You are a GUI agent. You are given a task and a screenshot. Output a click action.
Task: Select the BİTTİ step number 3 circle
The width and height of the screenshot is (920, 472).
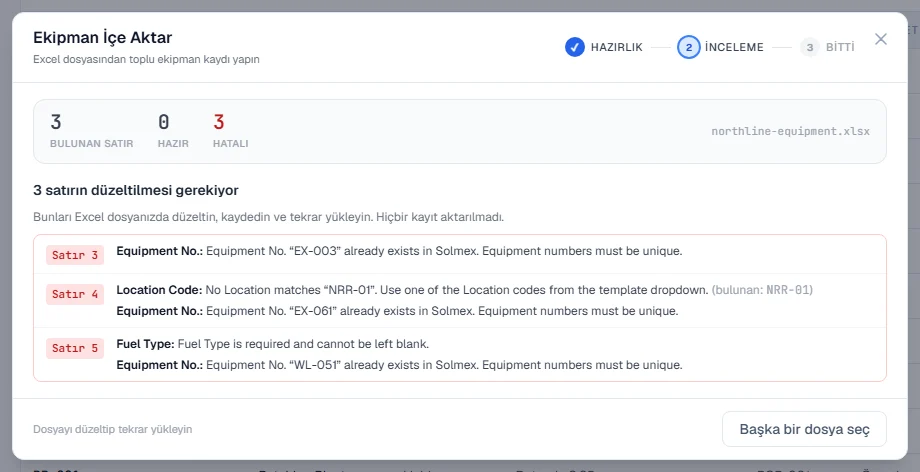click(x=810, y=47)
